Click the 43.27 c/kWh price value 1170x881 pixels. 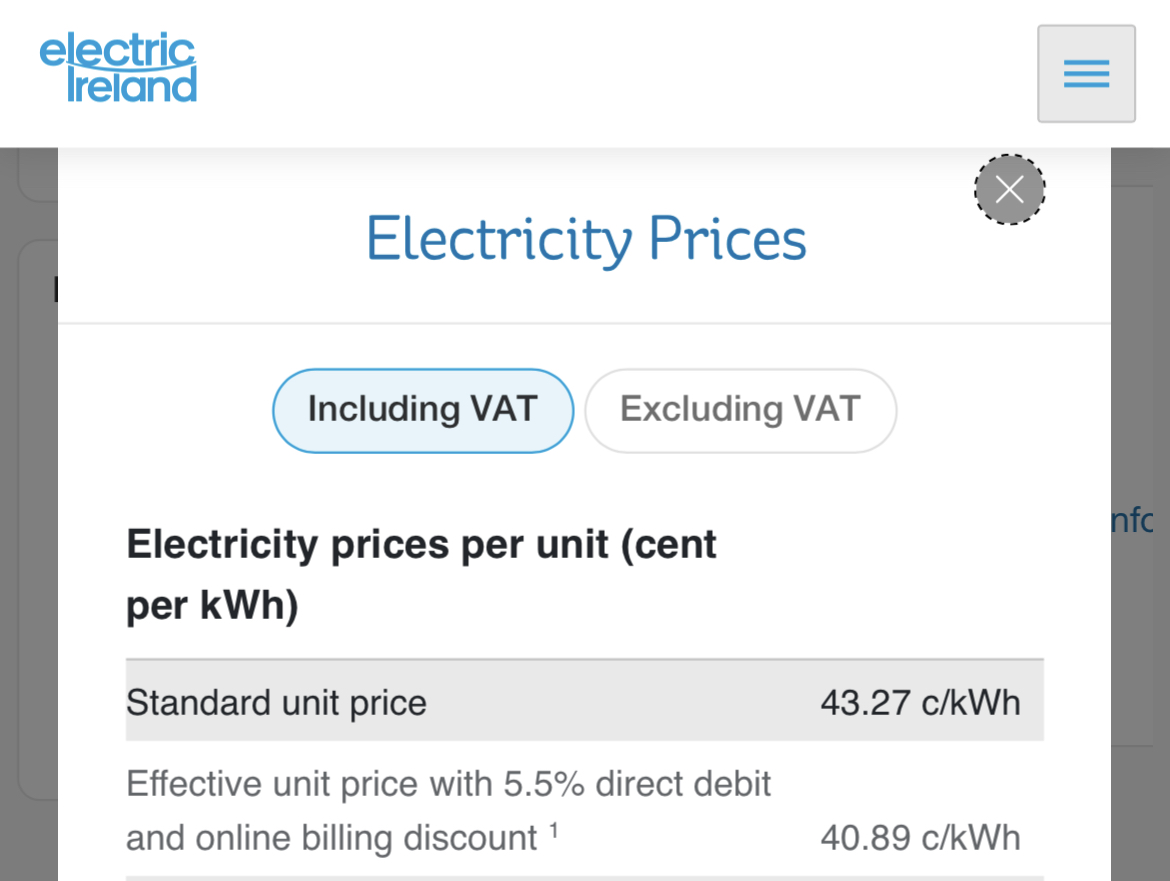pyautogui.click(x=920, y=703)
